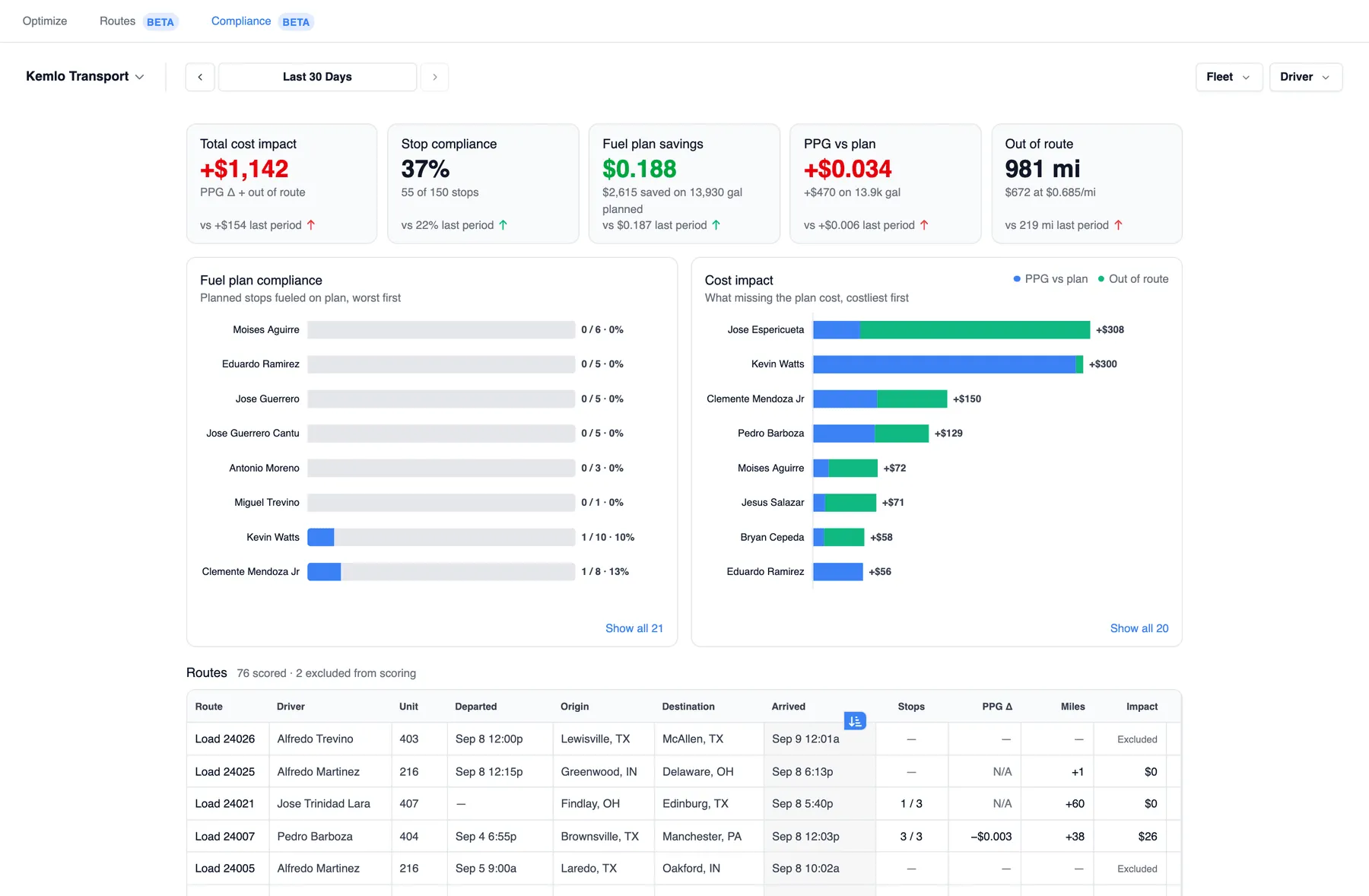Select the Load 24025 route row
This screenshot has height=896, width=1369.
click(x=684, y=772)
